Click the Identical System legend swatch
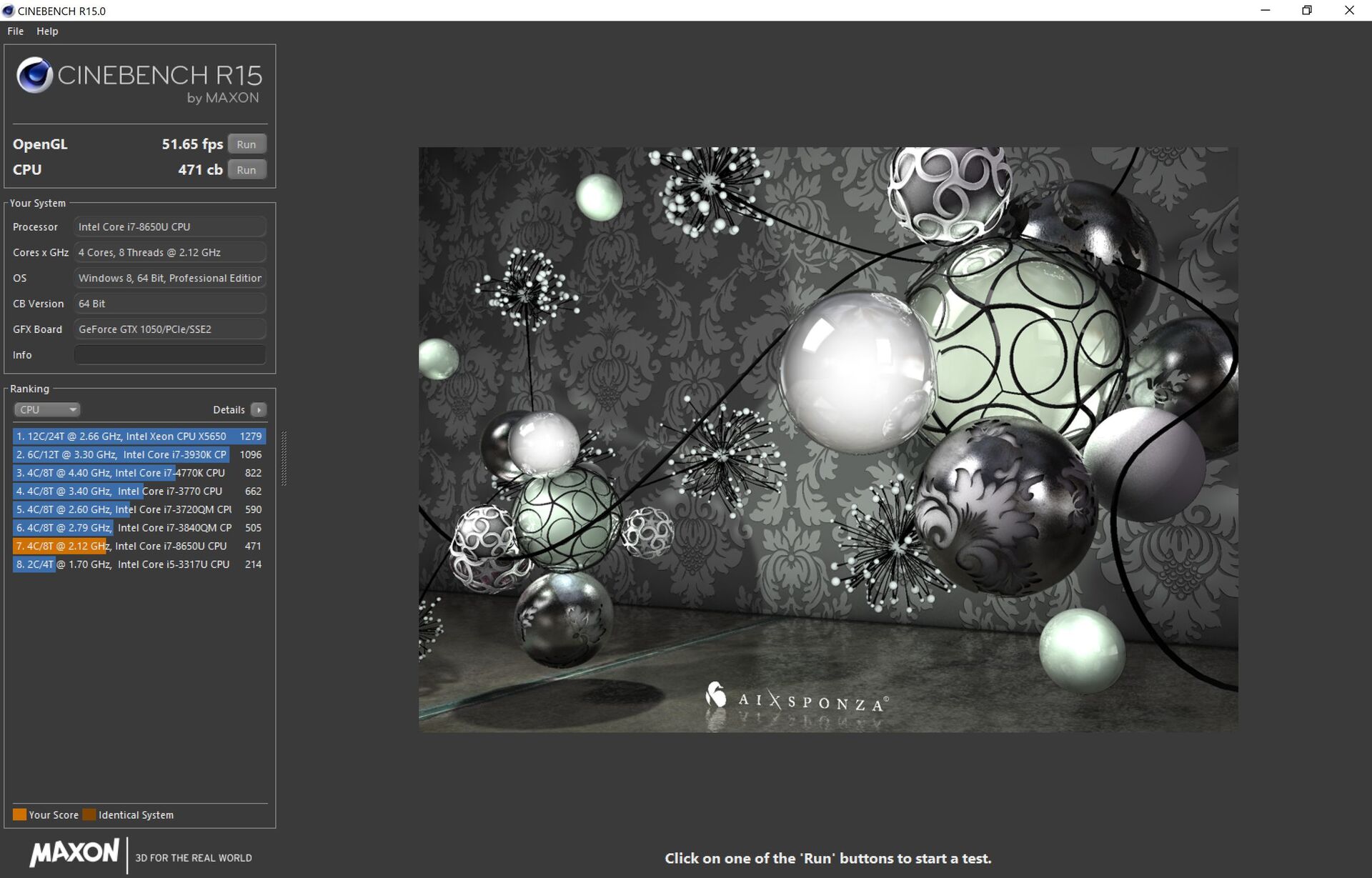This screenshot has height=878, width=1372. pos(89,814)
